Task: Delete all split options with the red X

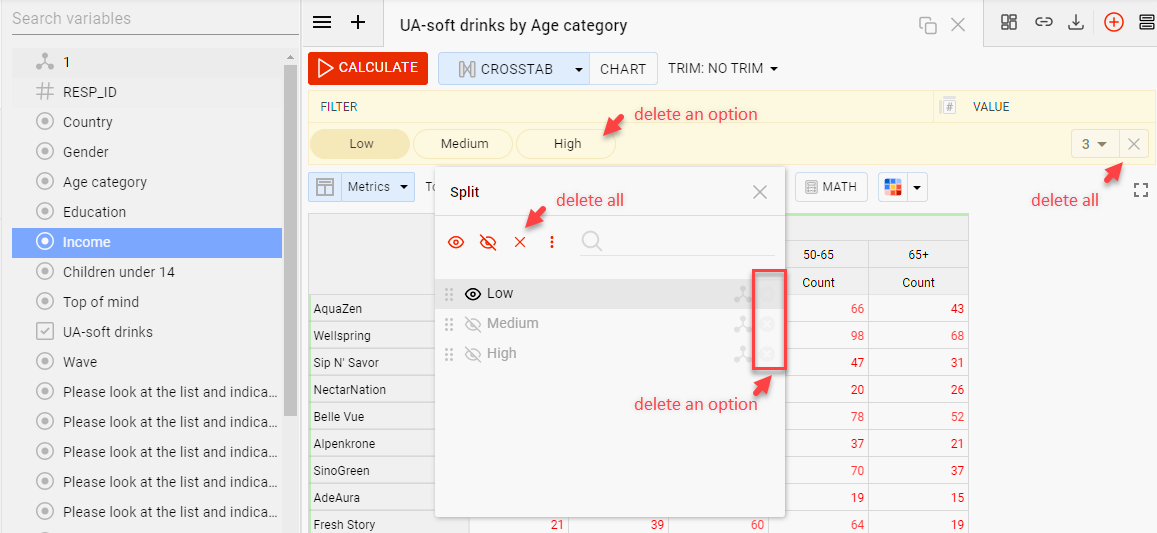Action: coord(520,242)
